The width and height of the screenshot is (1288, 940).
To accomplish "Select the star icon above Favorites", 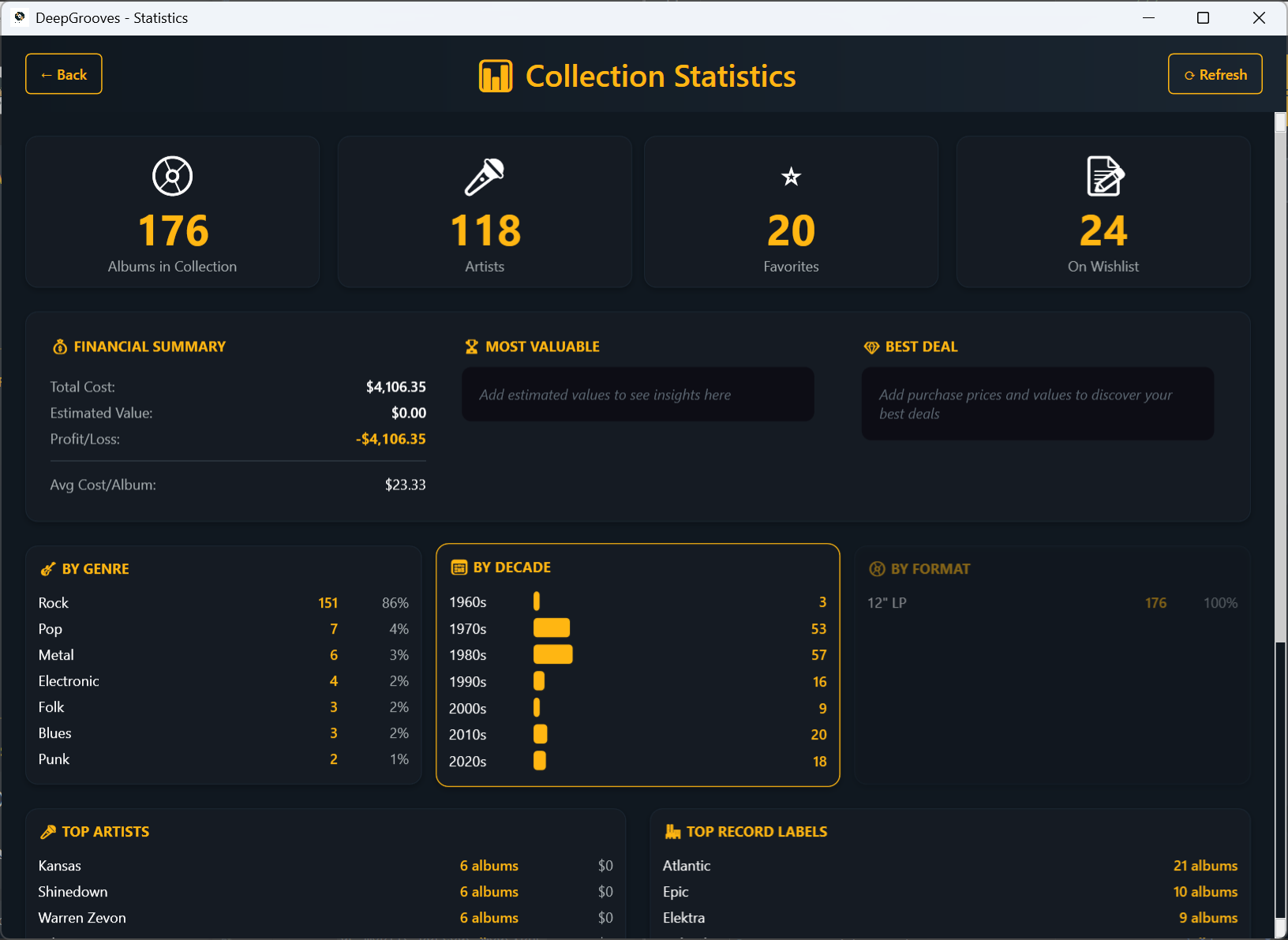I will click(790, 176).
